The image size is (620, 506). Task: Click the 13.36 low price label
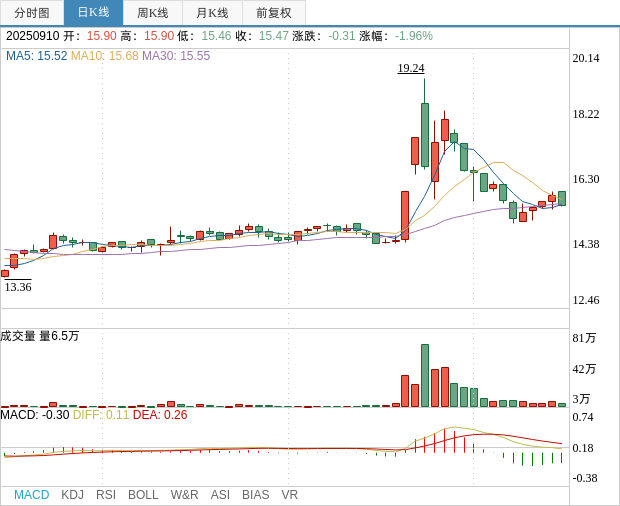18,287
